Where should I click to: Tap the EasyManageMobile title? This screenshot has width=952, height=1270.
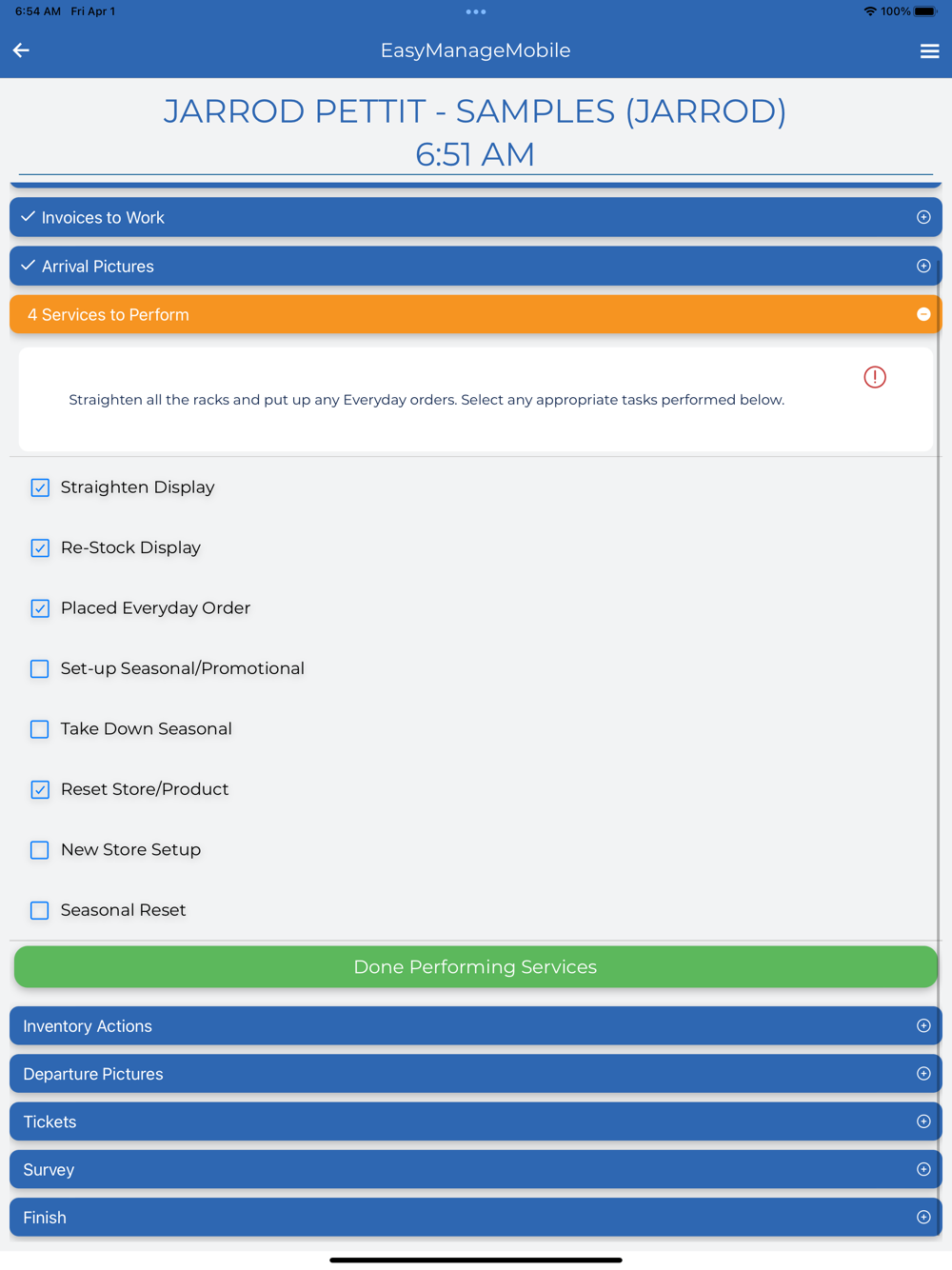(x=476, y=50)
